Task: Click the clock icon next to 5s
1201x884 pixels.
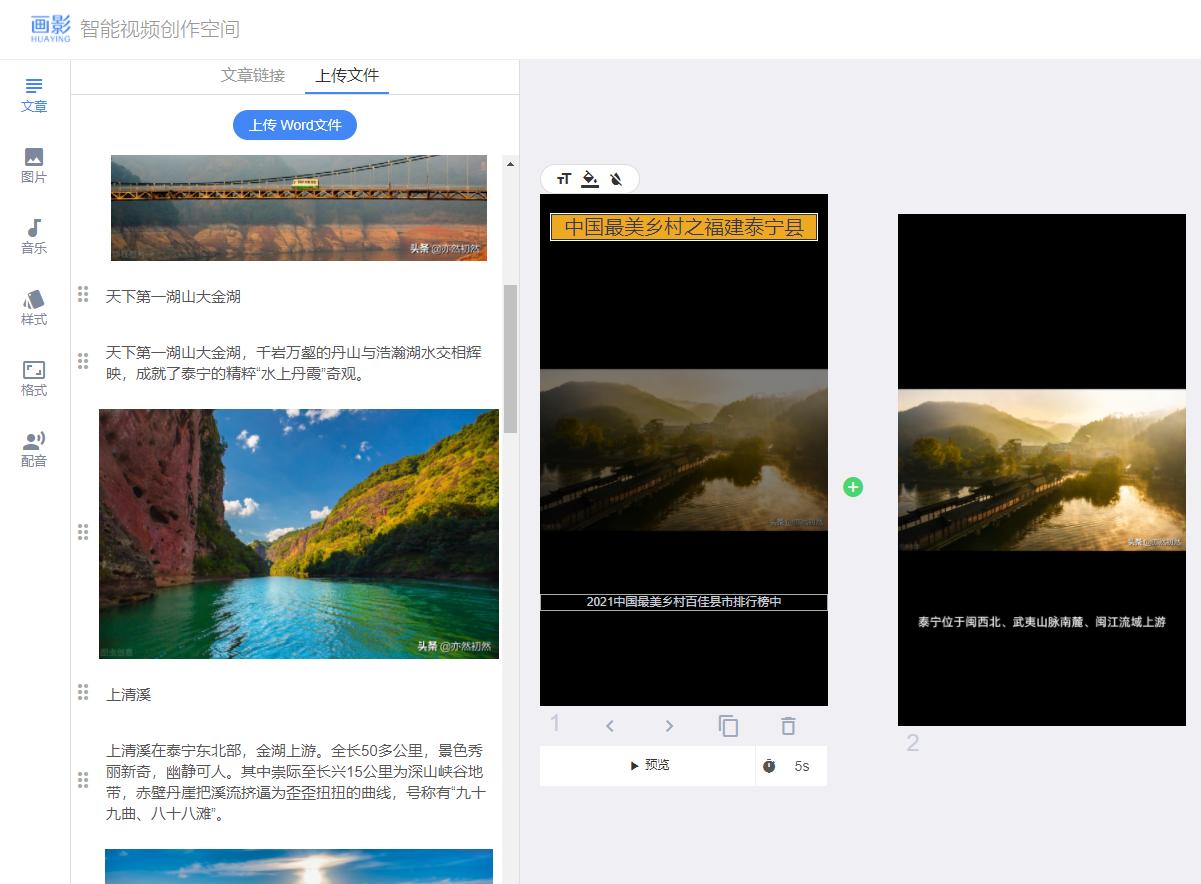Action: 769,765
